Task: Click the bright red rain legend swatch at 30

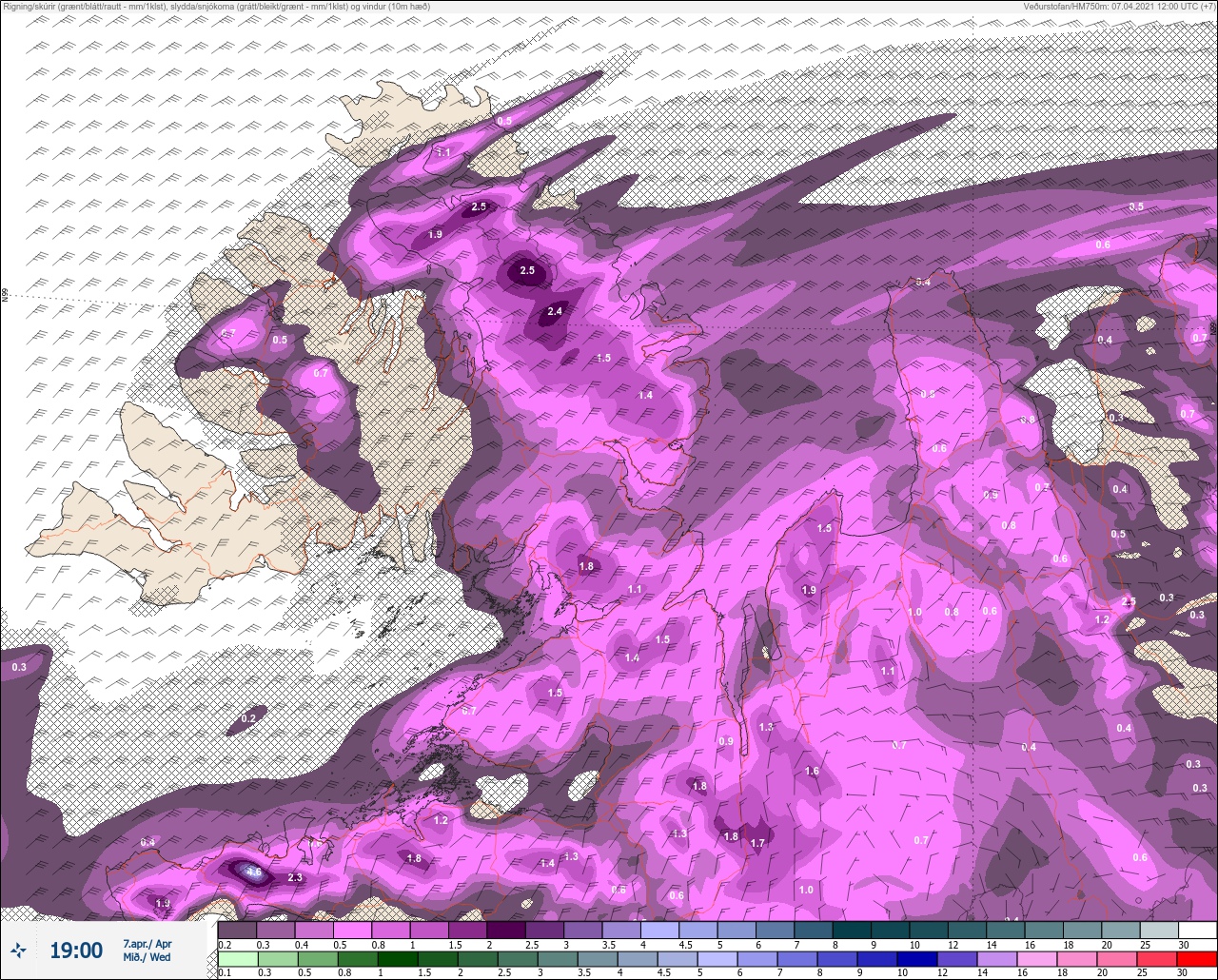Action: click(x=1197, y=958)
